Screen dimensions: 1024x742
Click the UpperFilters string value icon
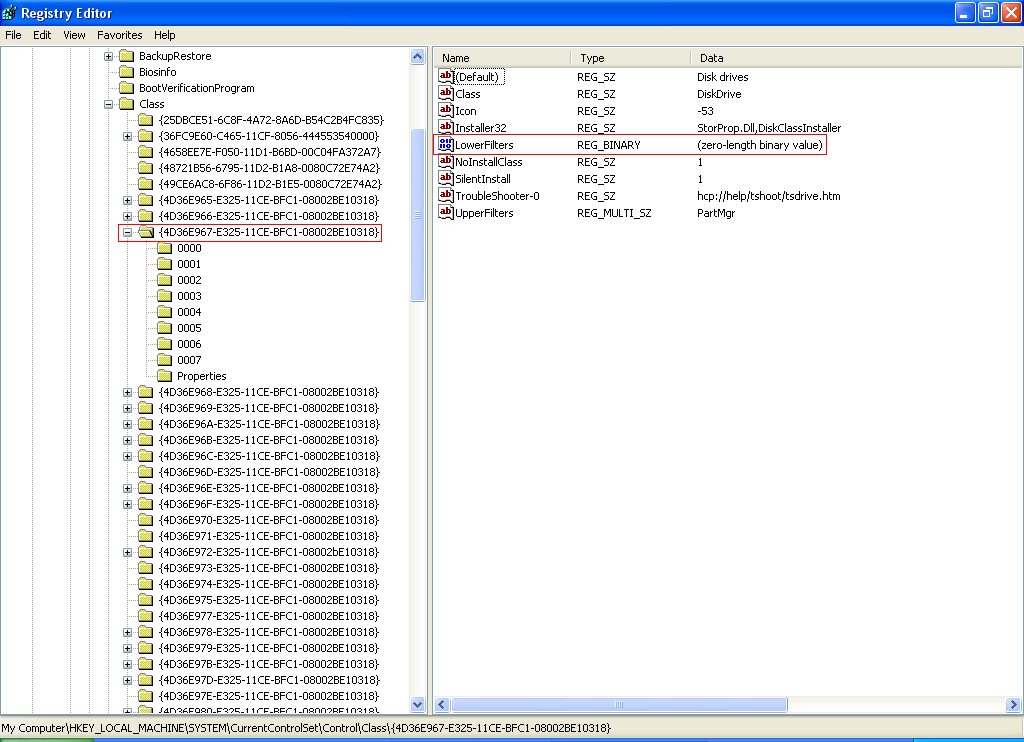coord(445,212)
